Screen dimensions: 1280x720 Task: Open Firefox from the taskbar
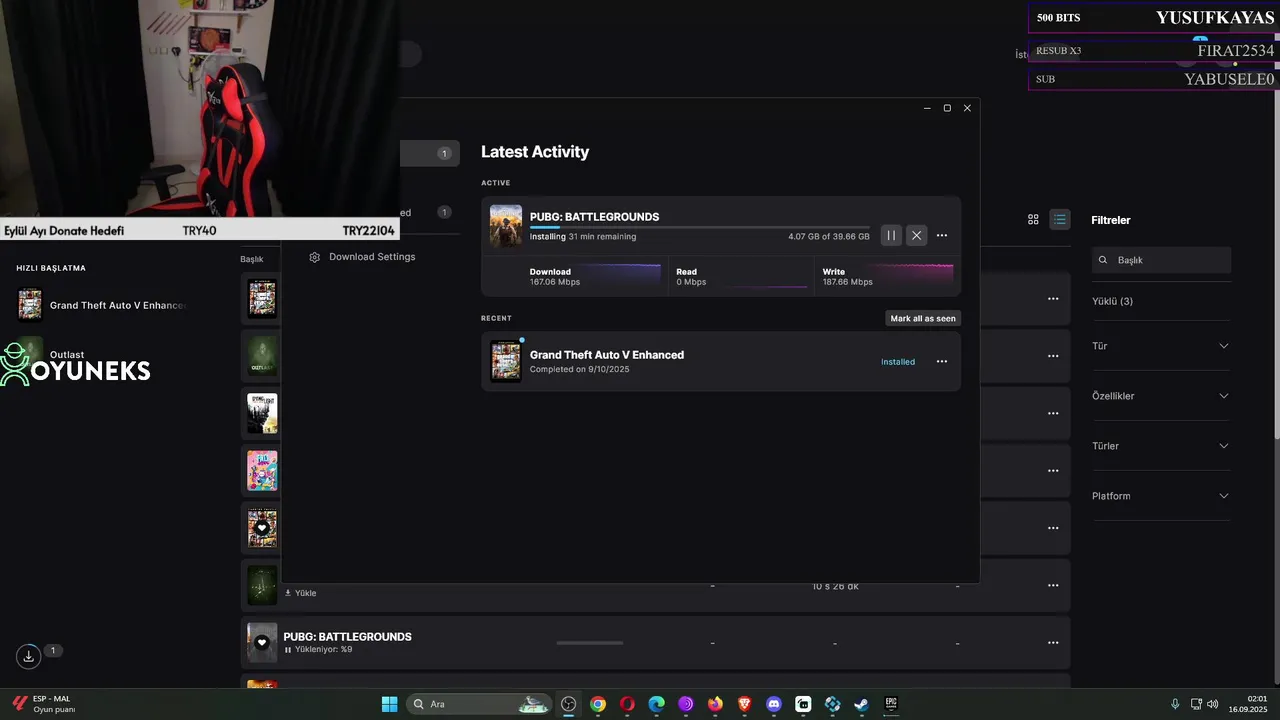click(715, 704)
